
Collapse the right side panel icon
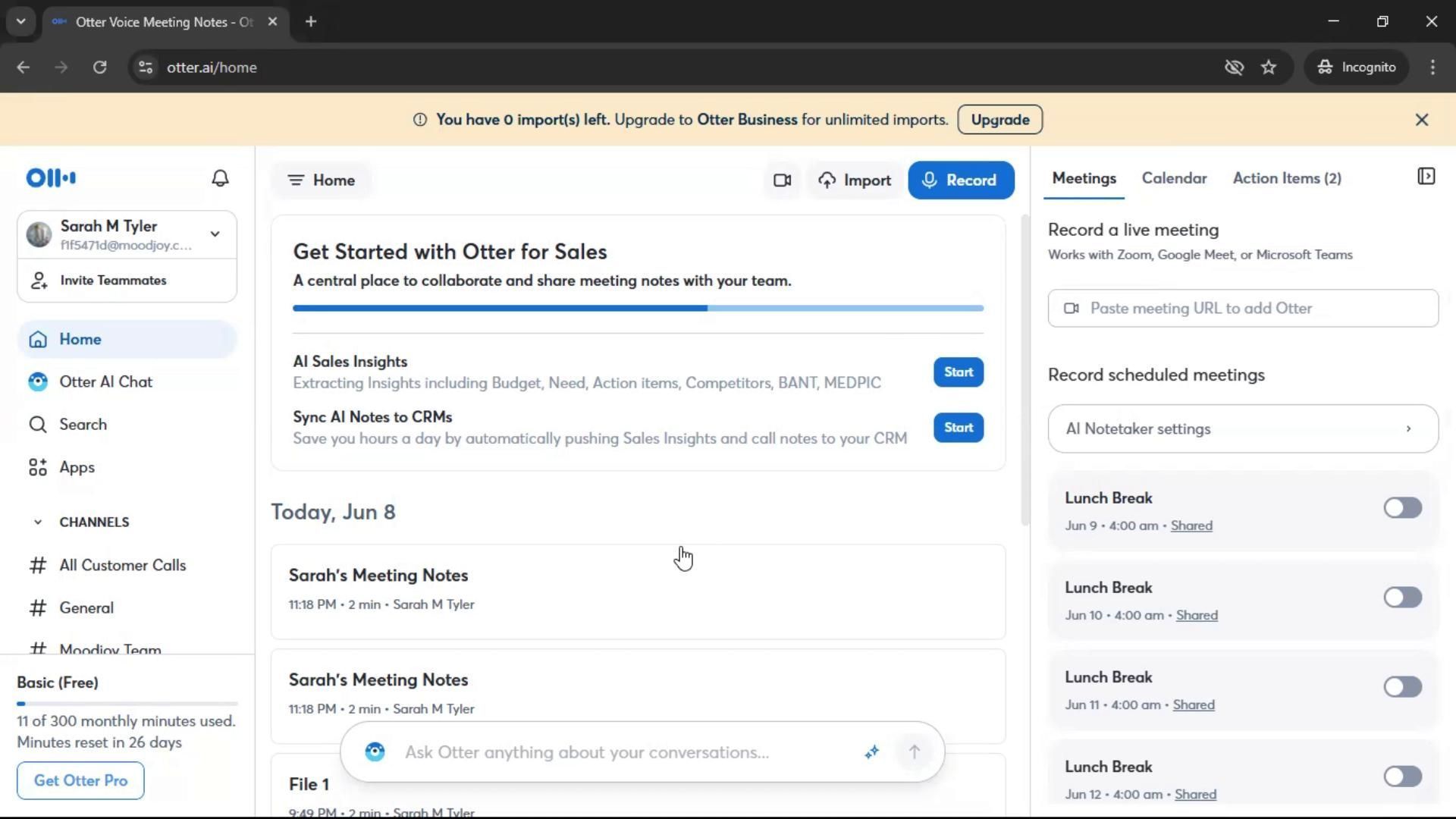pyautogui.click(x=1426, y=177)
